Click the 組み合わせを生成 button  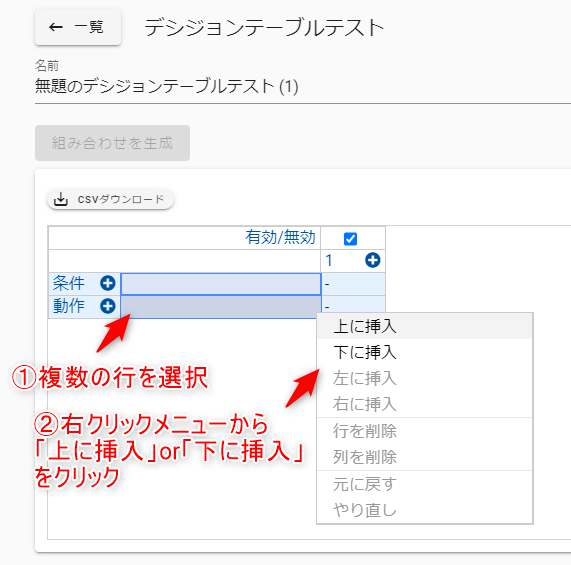[113, 143]
